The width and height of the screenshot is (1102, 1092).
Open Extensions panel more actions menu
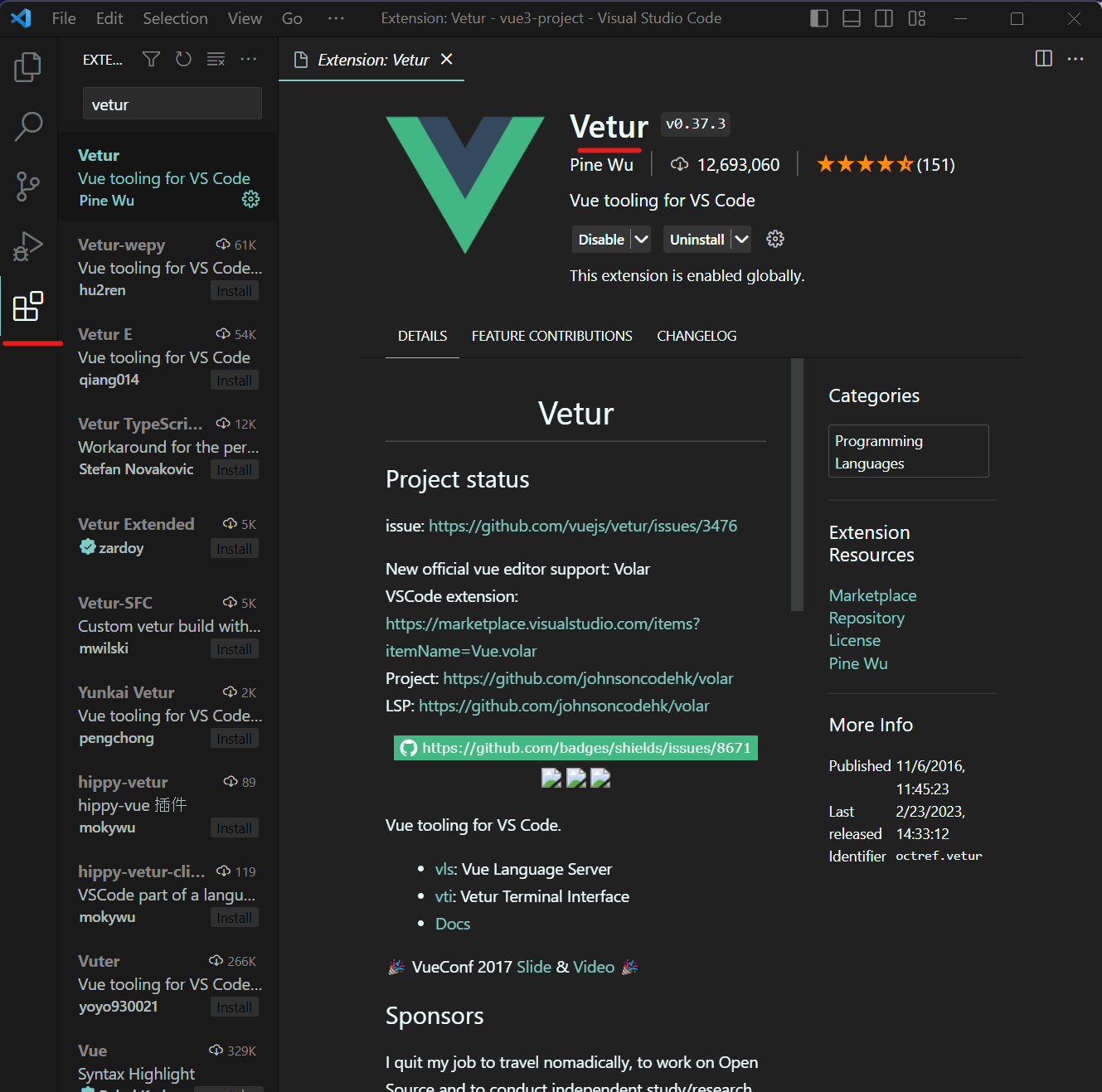coord(248,59)
